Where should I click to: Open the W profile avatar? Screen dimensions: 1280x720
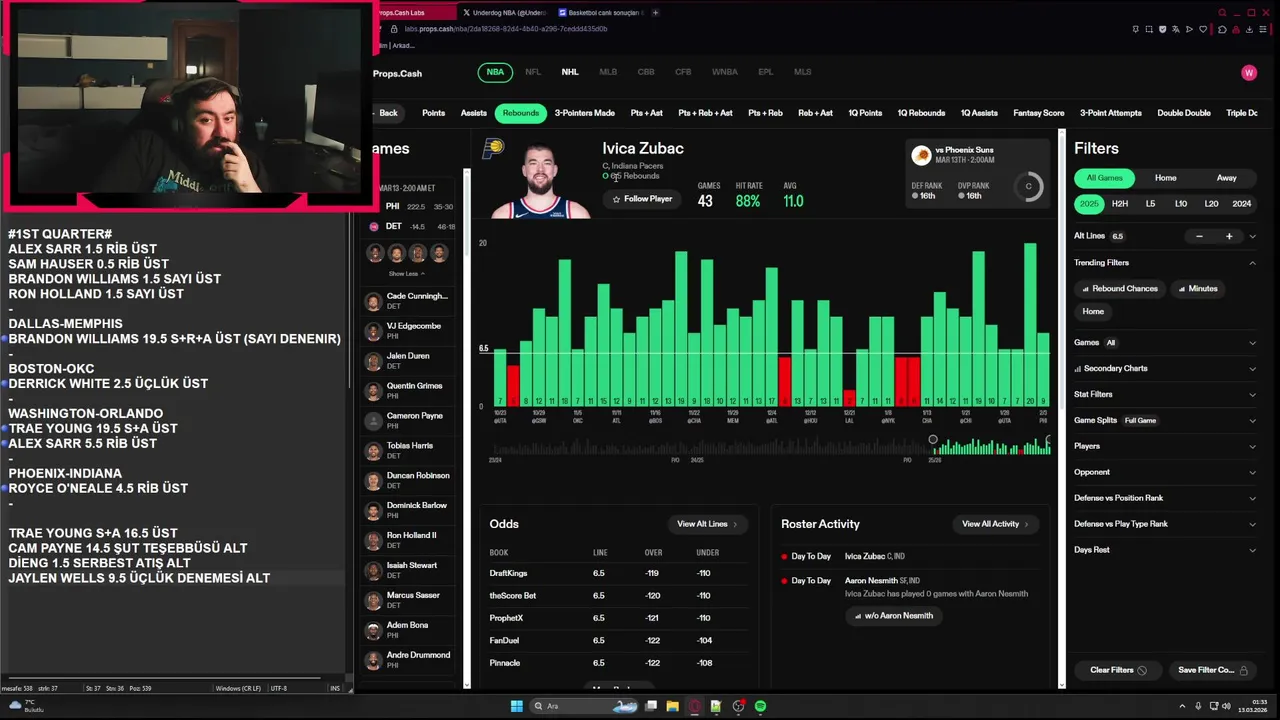(1248, 73)
